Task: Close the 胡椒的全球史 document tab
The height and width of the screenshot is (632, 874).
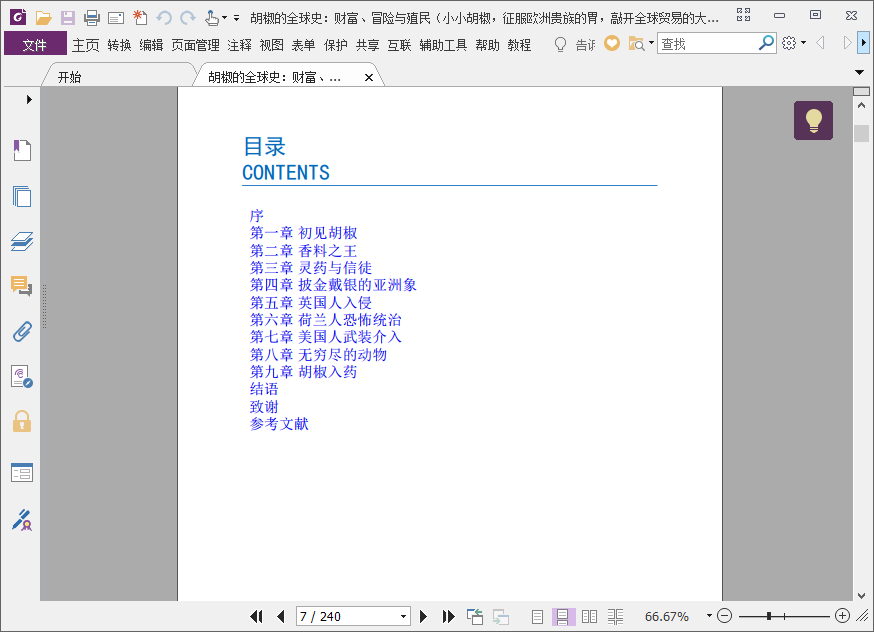Action: [368, 77]
